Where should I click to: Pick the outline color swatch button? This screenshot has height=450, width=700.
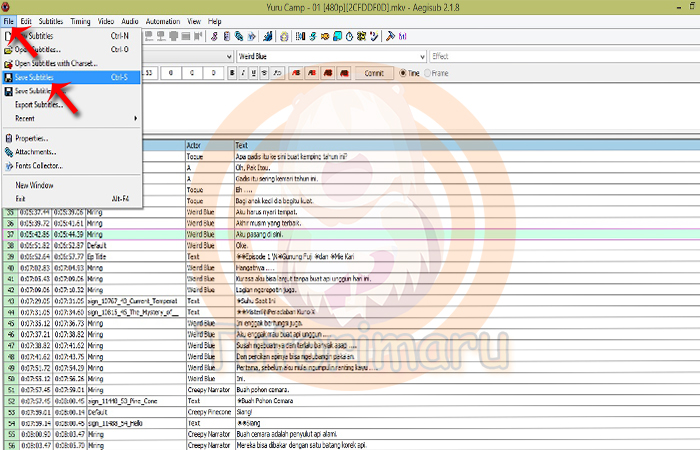(328, 73)
